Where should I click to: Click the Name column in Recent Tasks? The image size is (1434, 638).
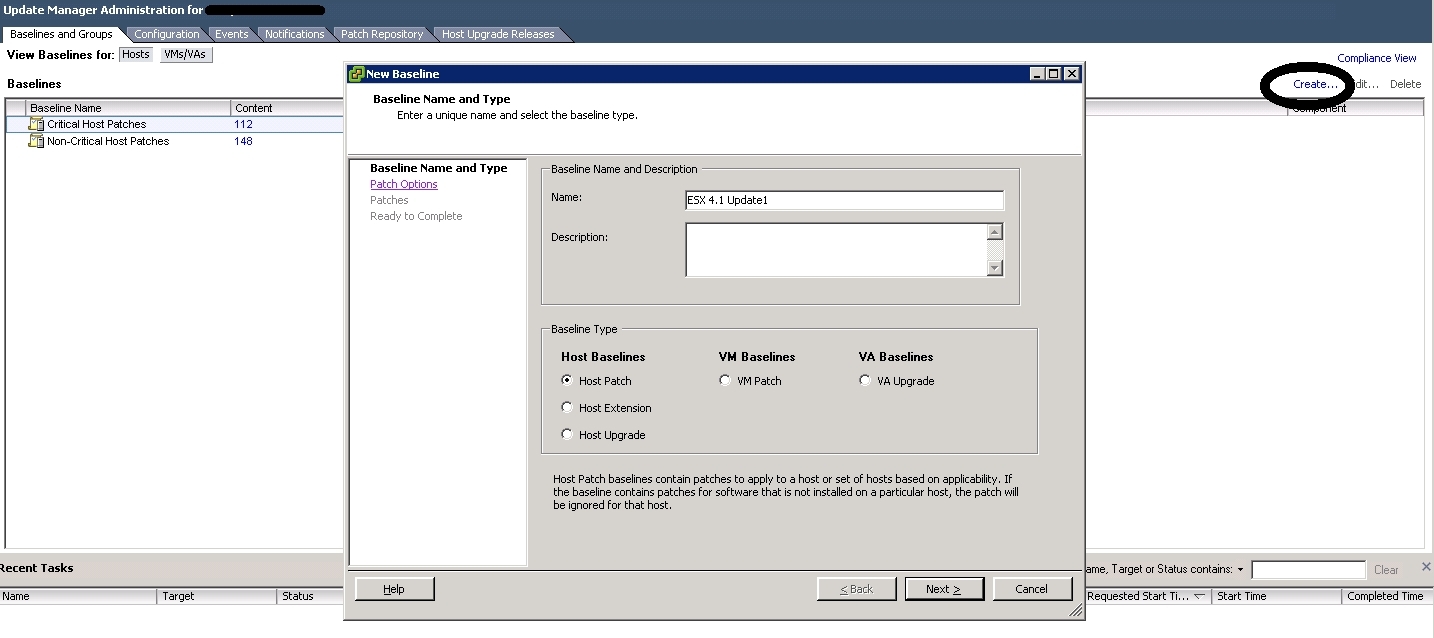pyautogui.click(x=78, y=596)
